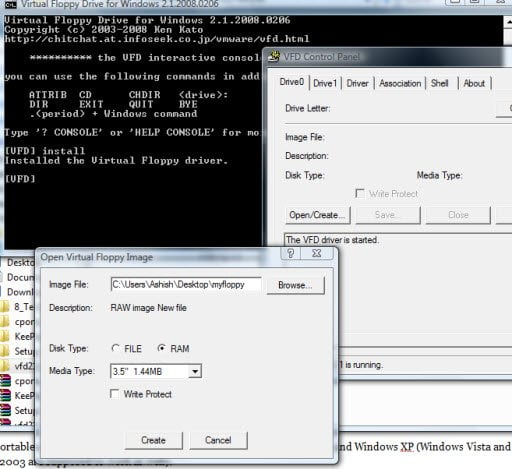The height and width of the screenshot is (469, 512).
Task: Select the KeeP archive file icon
Action: [x=5, y=395]
